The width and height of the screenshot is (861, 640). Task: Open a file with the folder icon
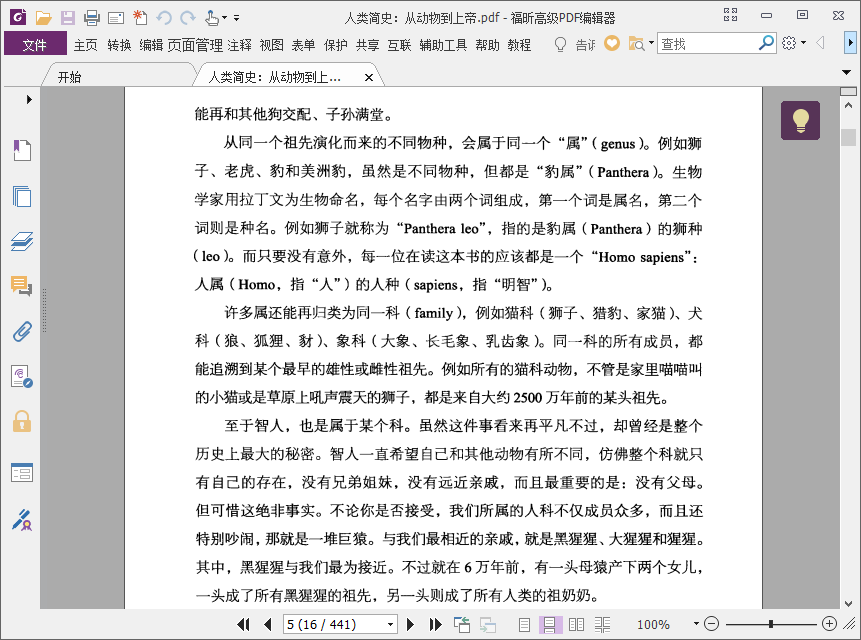43,18
